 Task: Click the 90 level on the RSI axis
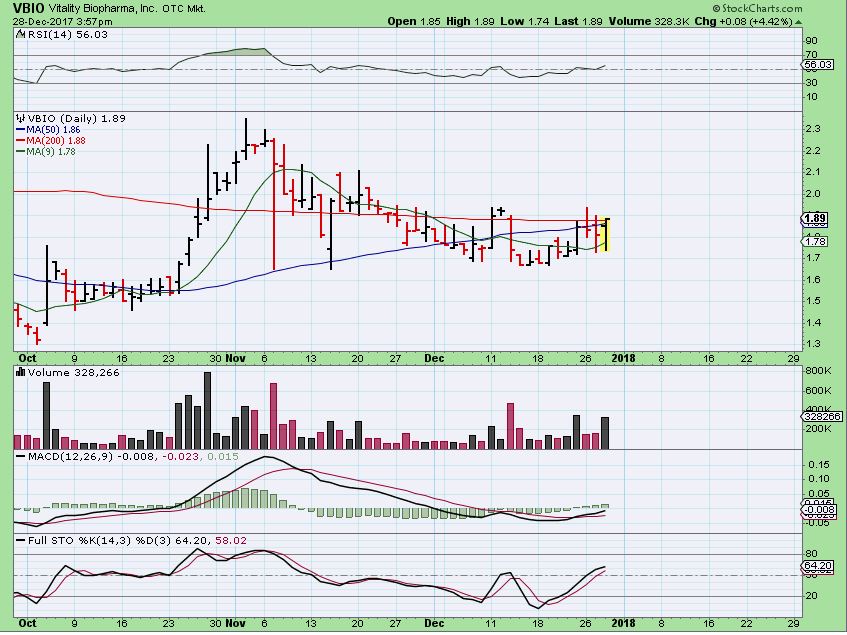811,40
